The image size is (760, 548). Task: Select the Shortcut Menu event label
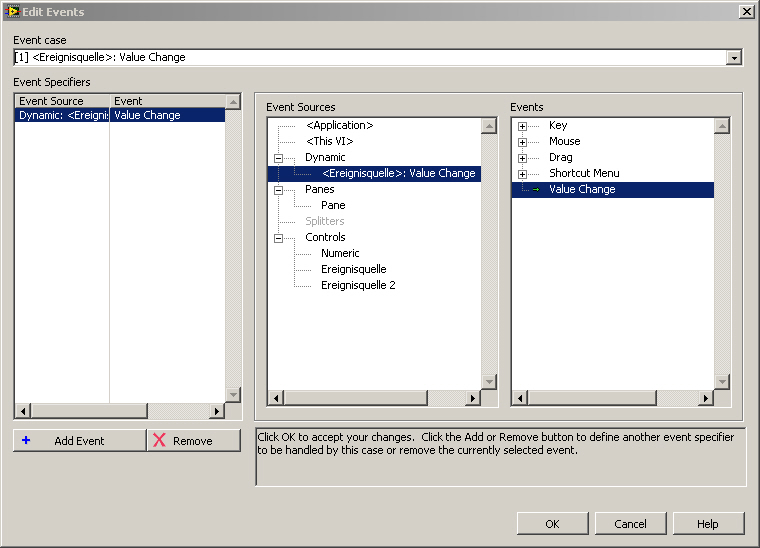[x=584, y=173]
